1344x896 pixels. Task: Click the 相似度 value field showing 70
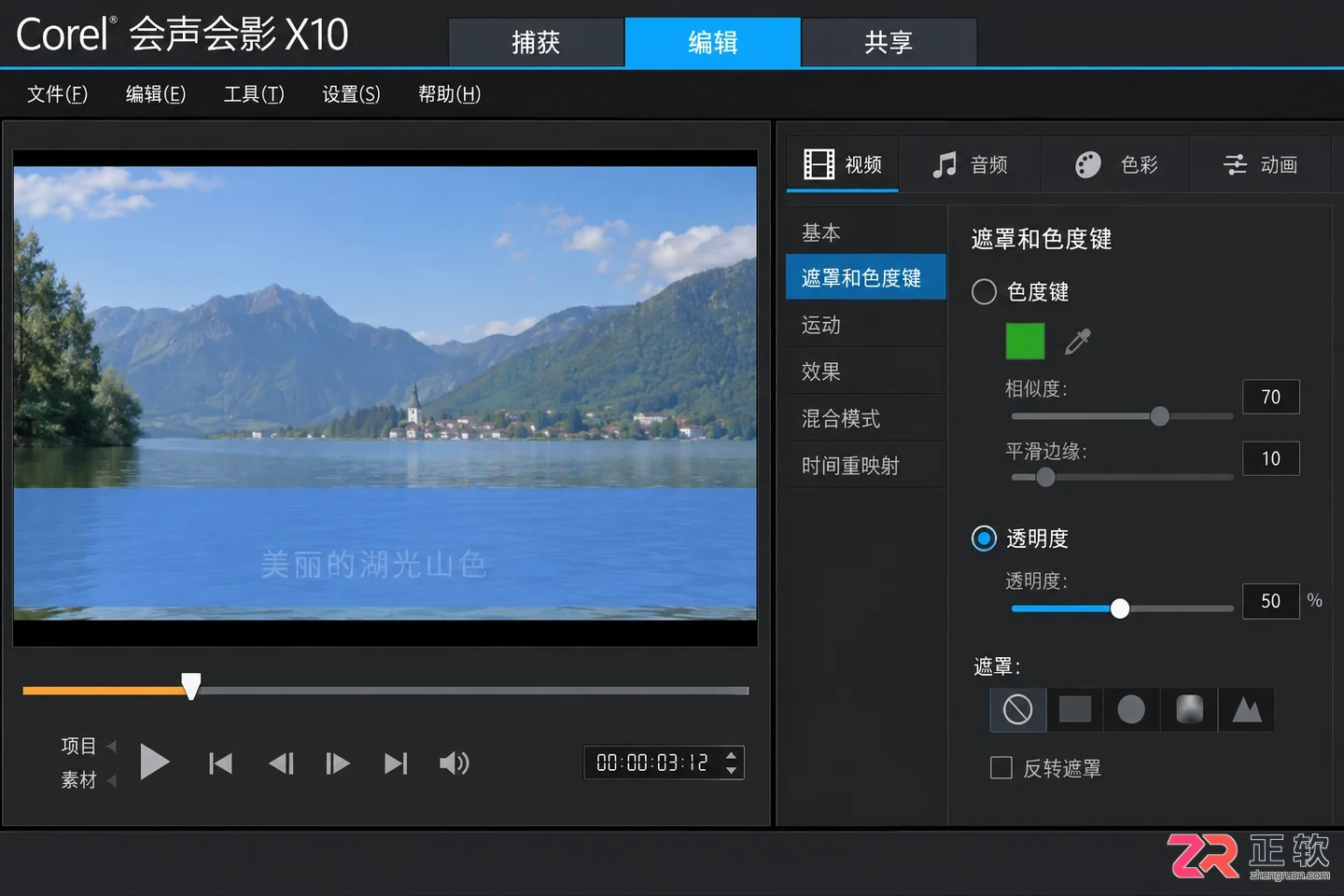[1270, 397]
